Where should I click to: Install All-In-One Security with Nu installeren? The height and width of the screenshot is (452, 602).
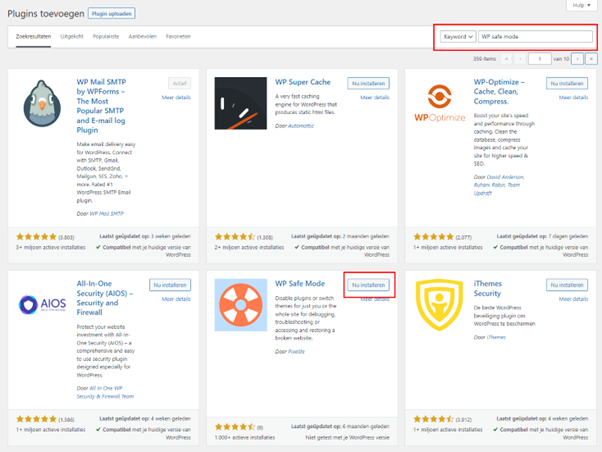tap(170, 285)
